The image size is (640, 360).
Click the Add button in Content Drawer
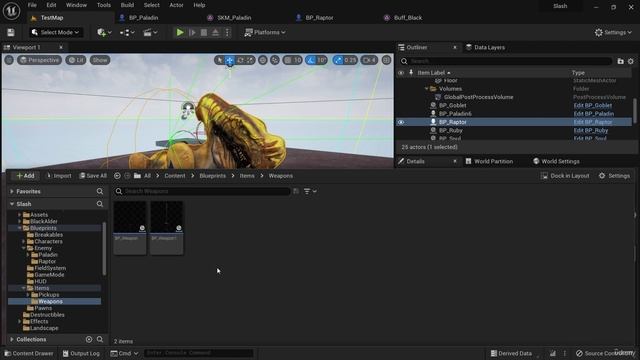[x=25, y=176]
